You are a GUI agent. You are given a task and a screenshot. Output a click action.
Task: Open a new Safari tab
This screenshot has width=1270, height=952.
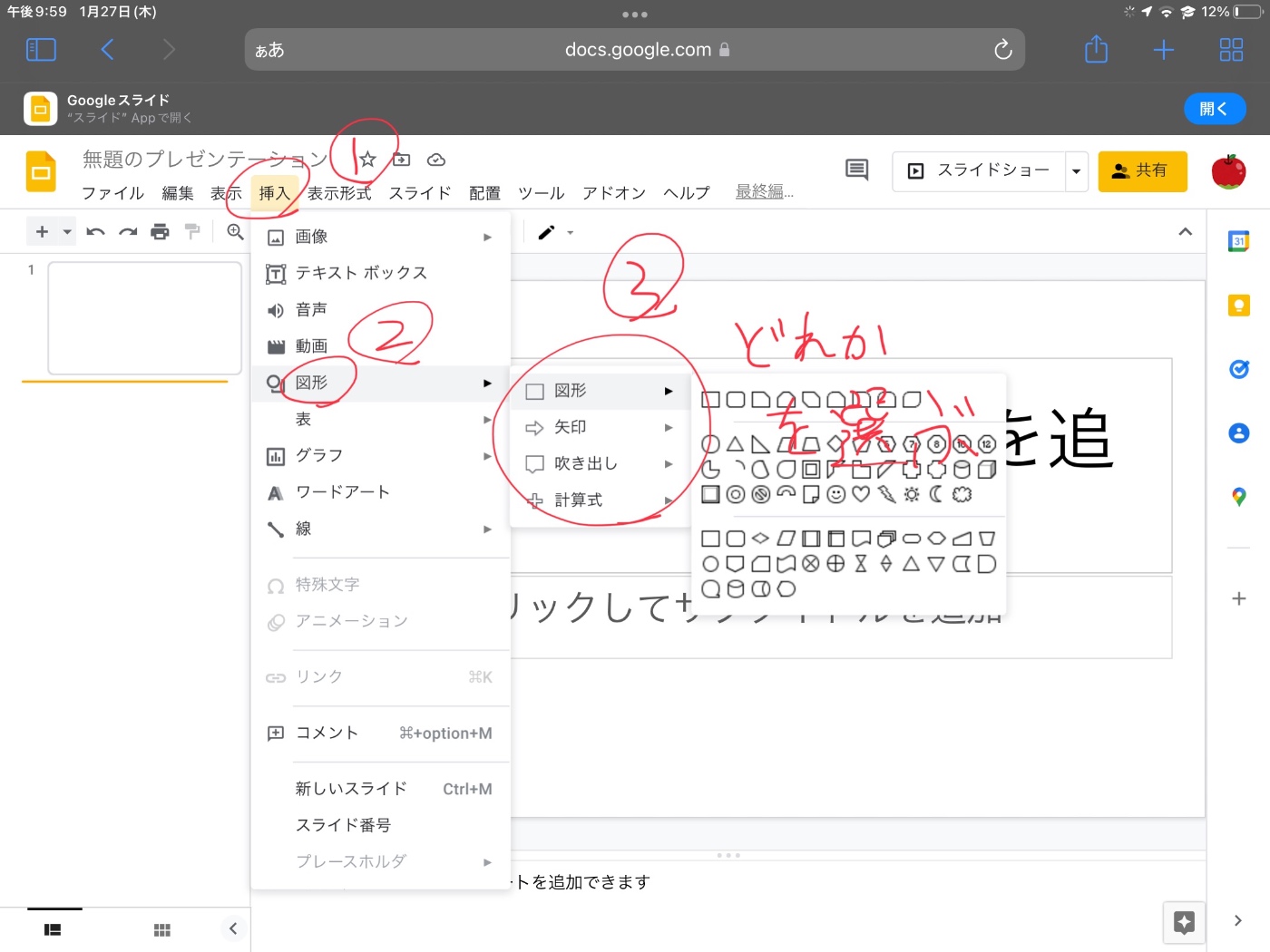point(1163,50)
